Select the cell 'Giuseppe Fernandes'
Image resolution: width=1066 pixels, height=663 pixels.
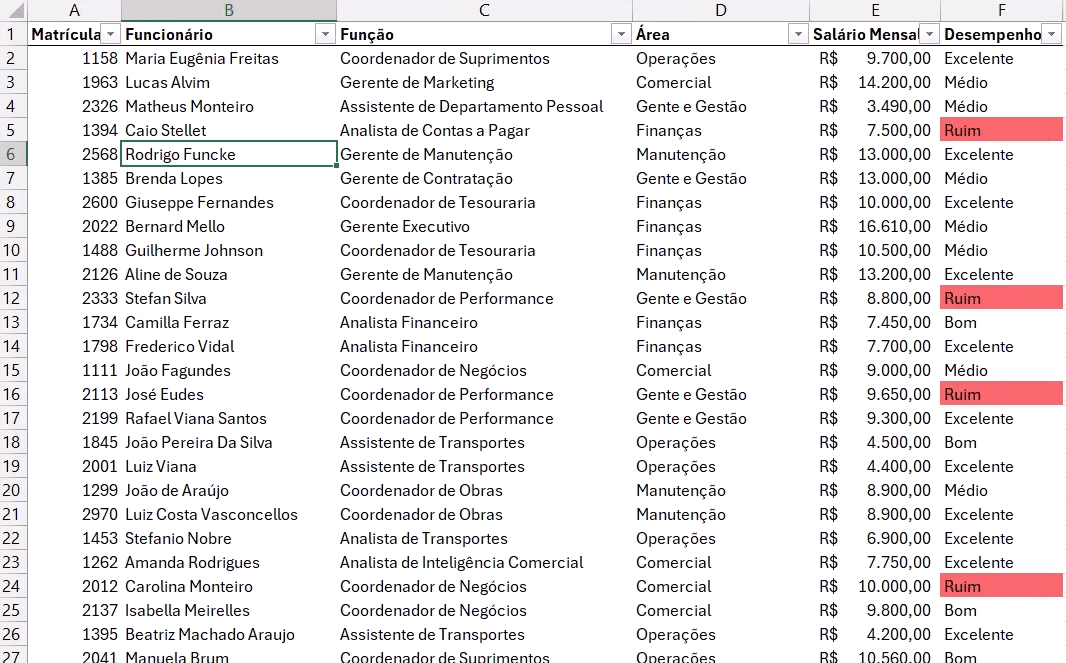tap(229, 203)
